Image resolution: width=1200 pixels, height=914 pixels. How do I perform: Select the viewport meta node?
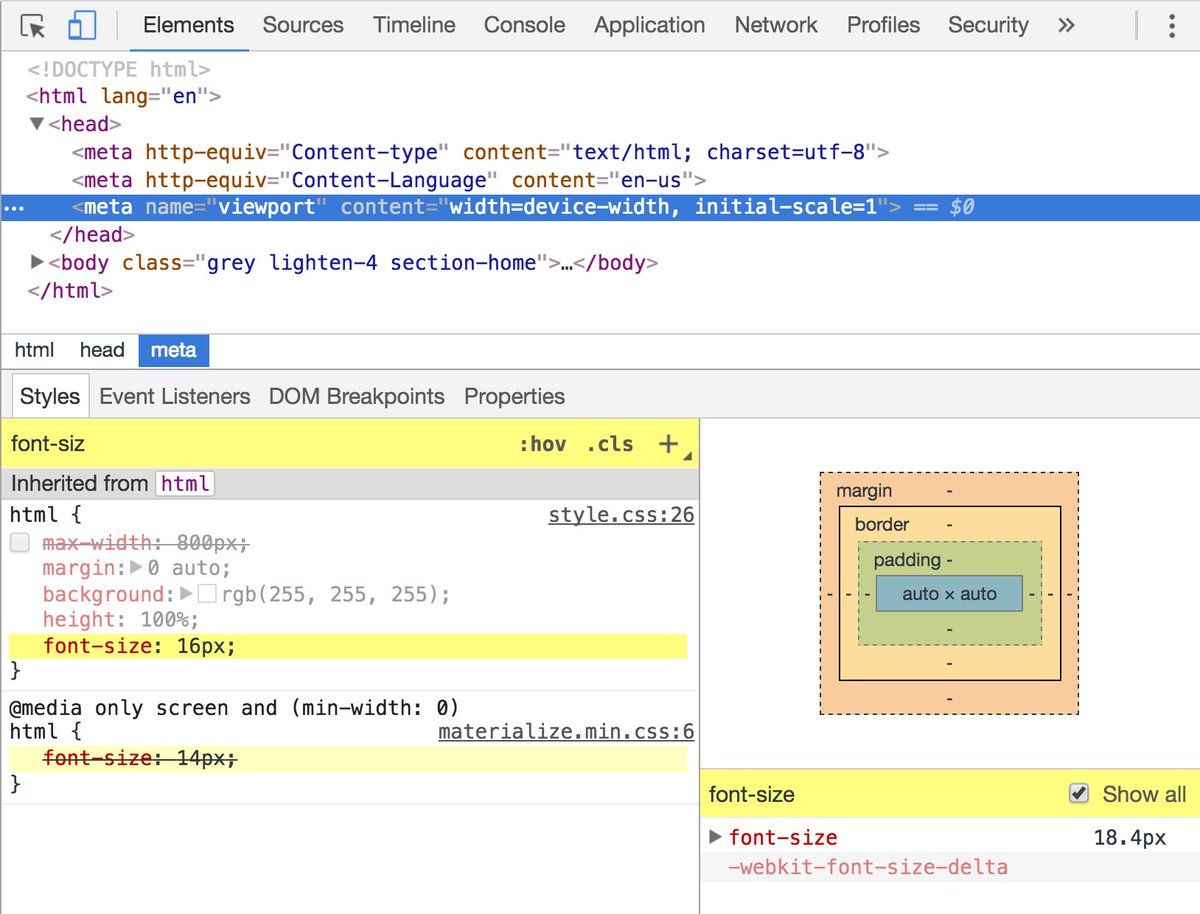tap(600, 208)
